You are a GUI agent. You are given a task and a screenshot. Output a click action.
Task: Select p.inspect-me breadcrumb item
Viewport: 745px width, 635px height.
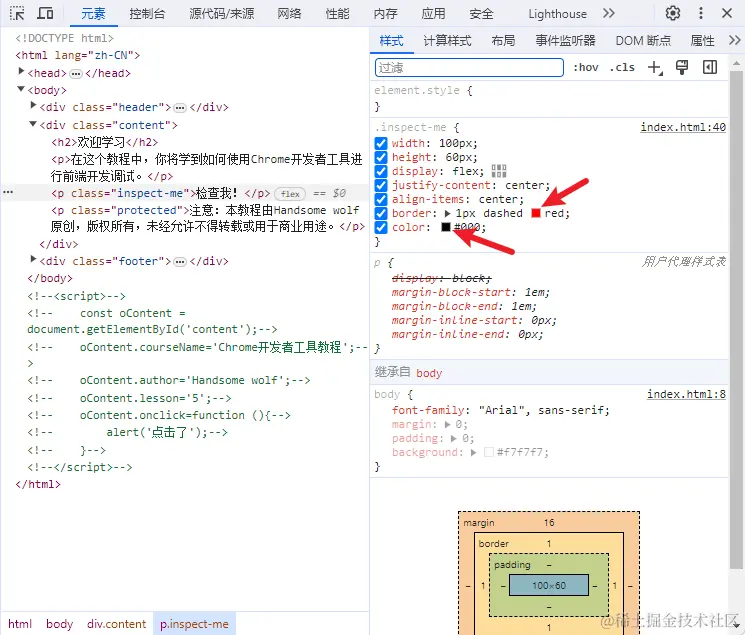tap(194, 624)
